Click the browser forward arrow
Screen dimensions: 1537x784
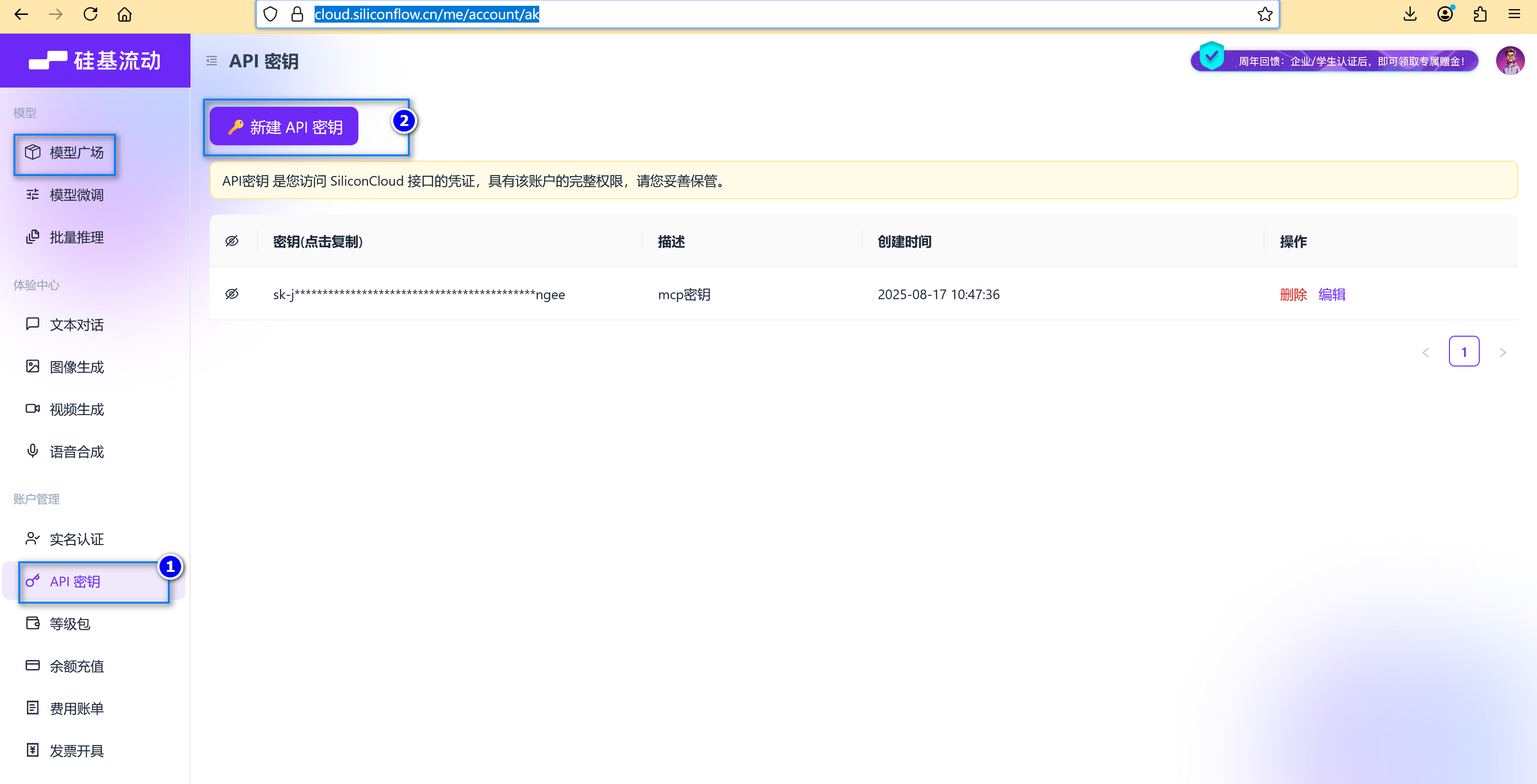[x=56, y=14]
